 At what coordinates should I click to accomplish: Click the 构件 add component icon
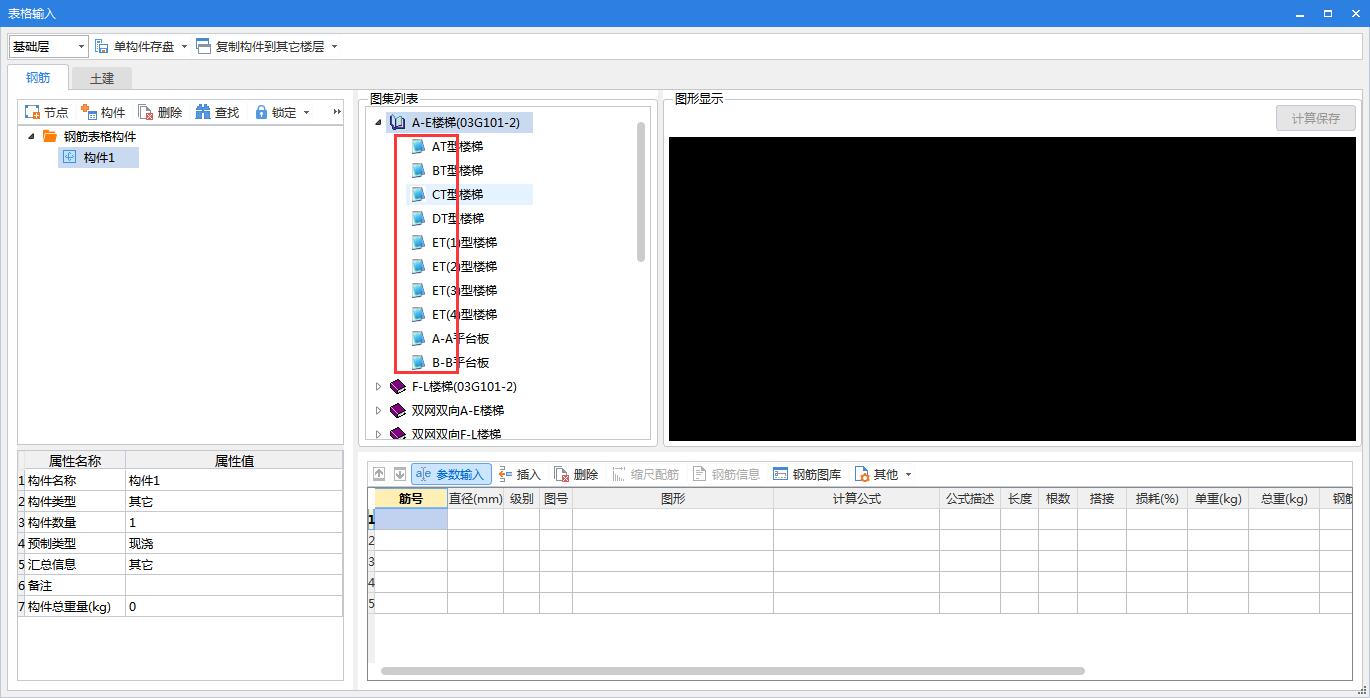89,112
